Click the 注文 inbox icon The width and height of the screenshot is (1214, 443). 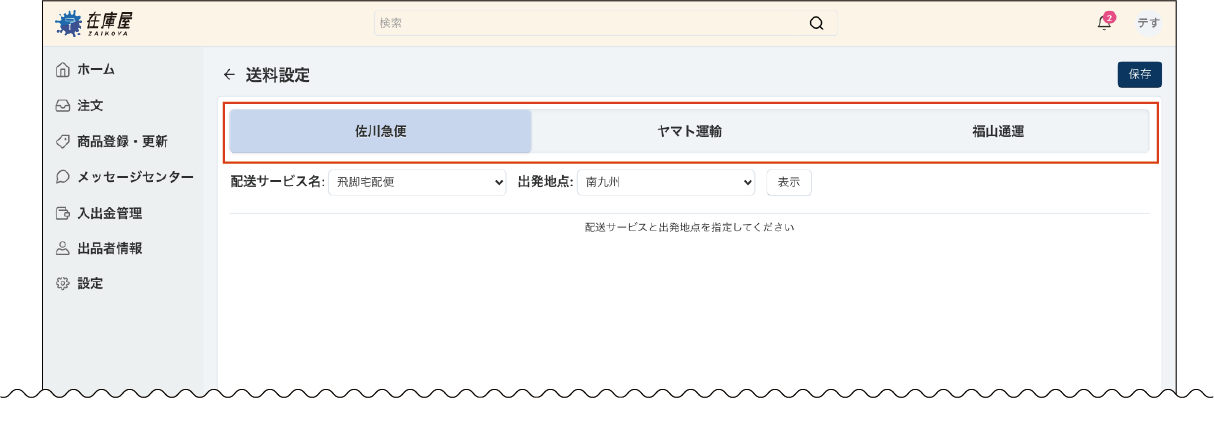click(x=63, y=105)
